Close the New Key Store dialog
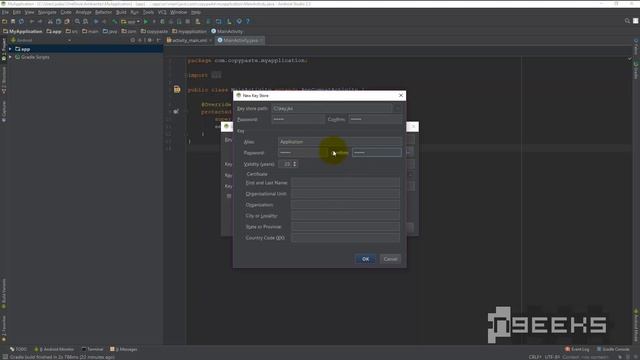The height and width of the screenshot is (360, 640). 401,95
